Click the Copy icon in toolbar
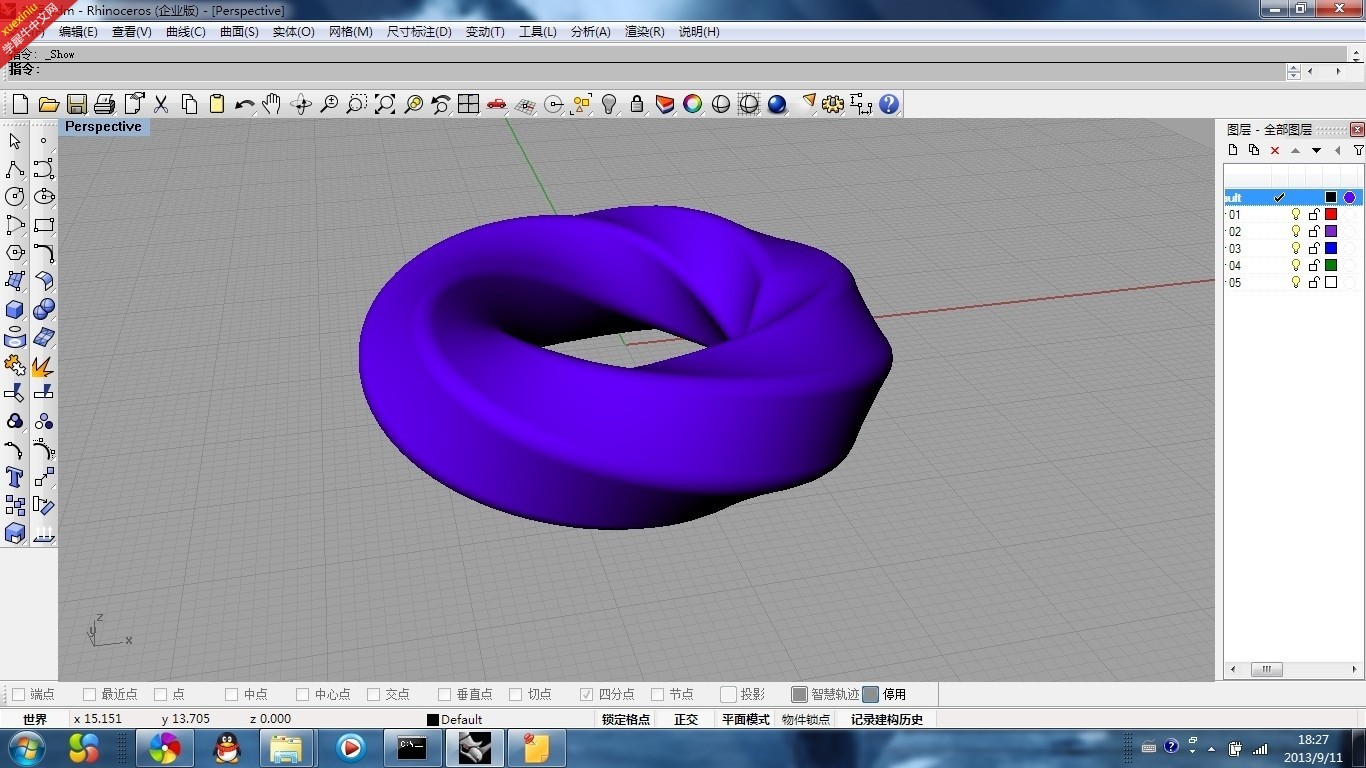This screenshot has width=1366, height=768. click(189, 104)
